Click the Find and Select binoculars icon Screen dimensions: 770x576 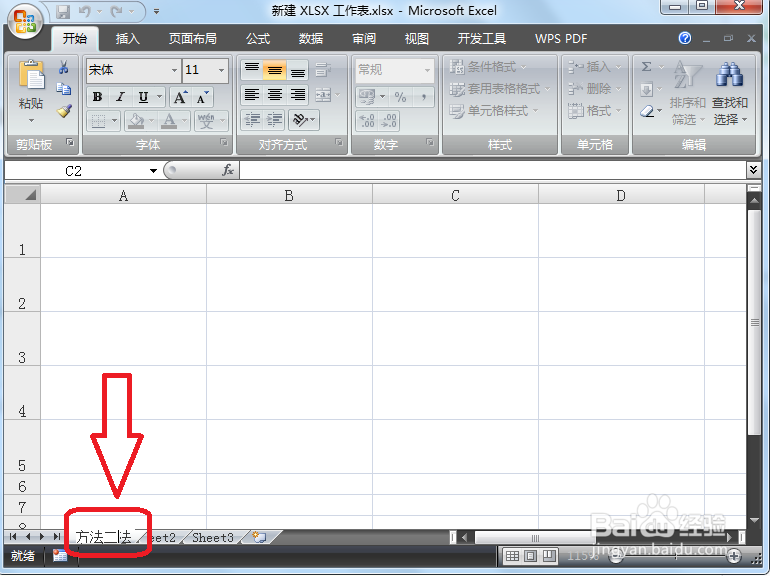pos(729,75)
